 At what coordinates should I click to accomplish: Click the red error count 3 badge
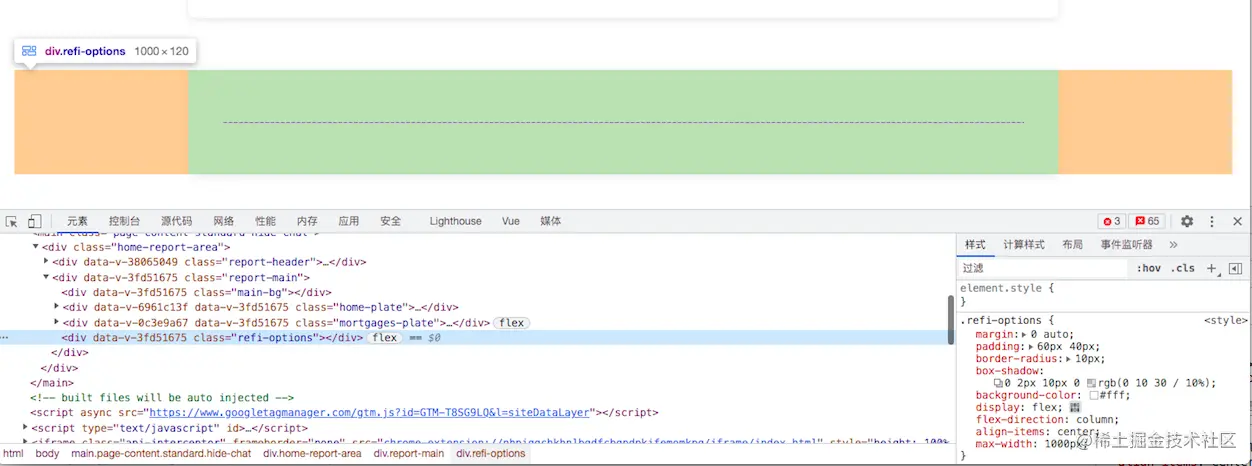tap(1111, 221)
